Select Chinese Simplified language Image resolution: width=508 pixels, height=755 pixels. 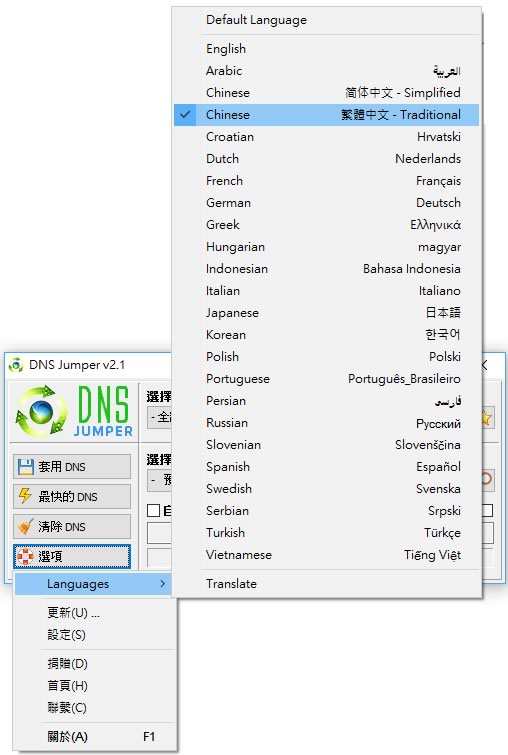click(326, 92)
